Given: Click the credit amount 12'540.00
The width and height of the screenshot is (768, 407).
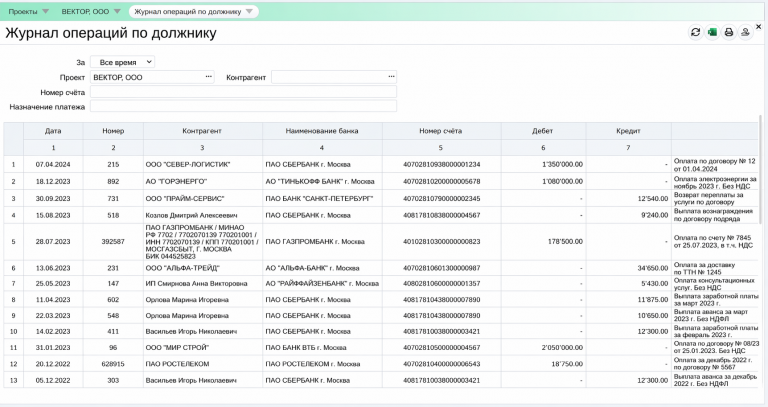Looking at the screenshot, I should click(x=653, y=198).
